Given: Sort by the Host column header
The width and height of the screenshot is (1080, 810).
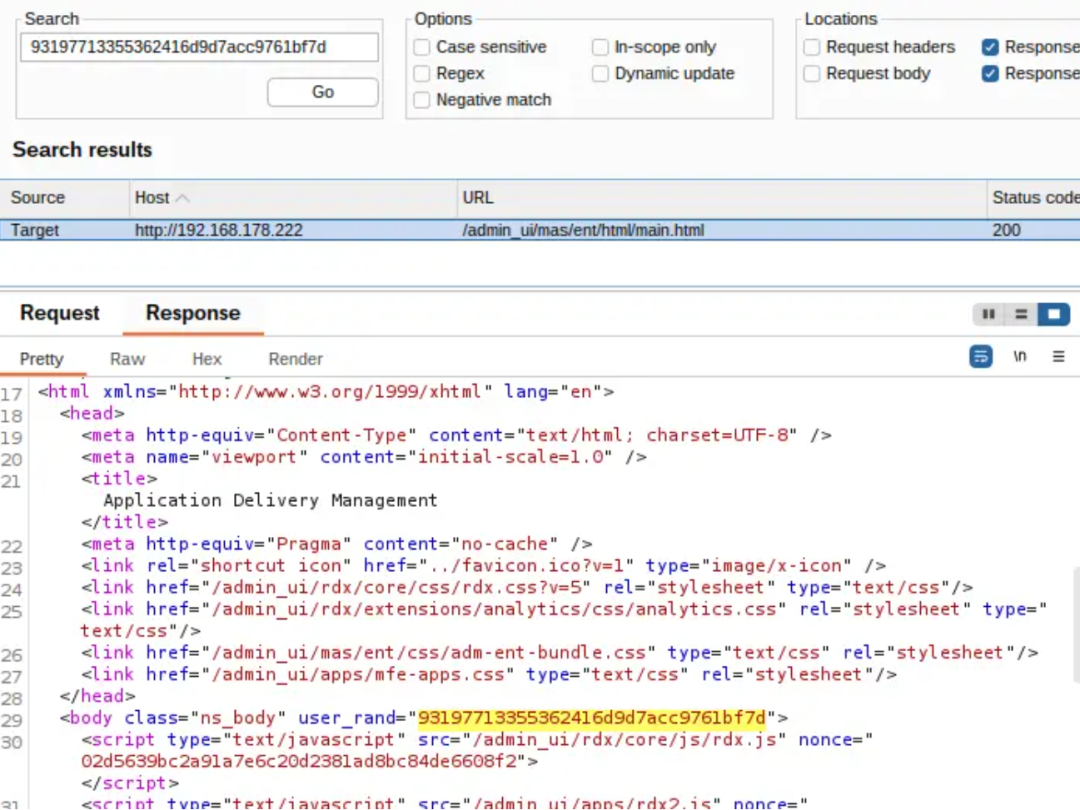Looking at the screenshot, I should pyautogui.click(x=293, y=198).
